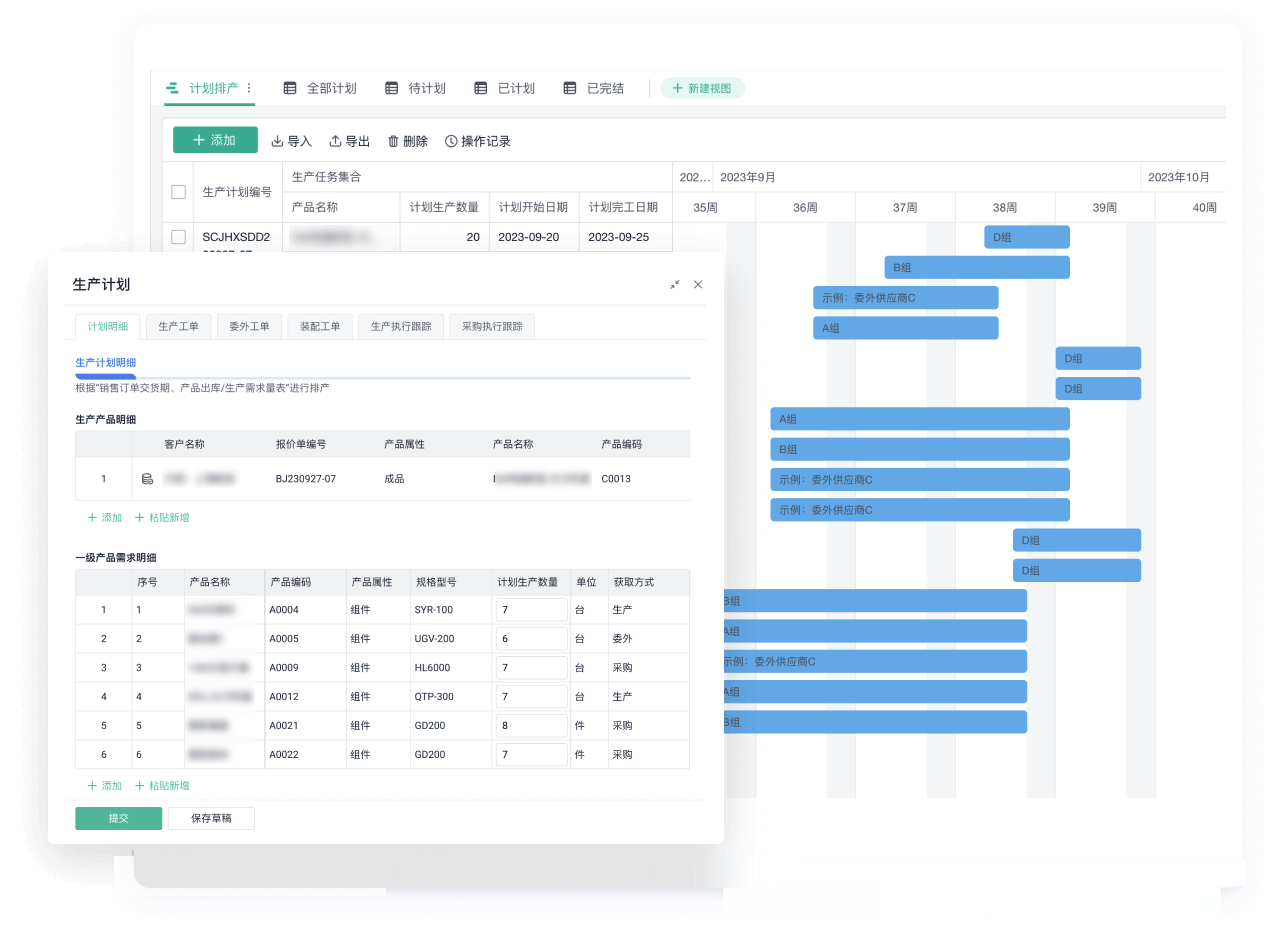Click the 新建视图 button
Image resolution: width=1274 pixels, height=928 pixels.
(x=703, y=88)
